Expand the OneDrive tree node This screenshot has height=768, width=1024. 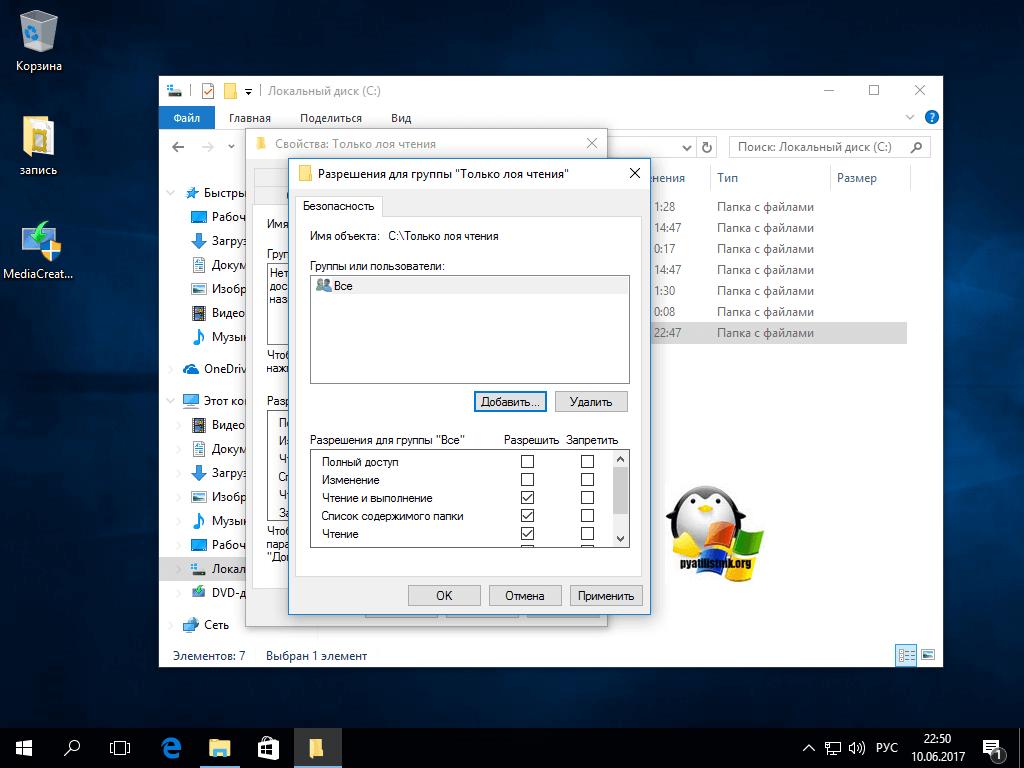click(170, 369)
